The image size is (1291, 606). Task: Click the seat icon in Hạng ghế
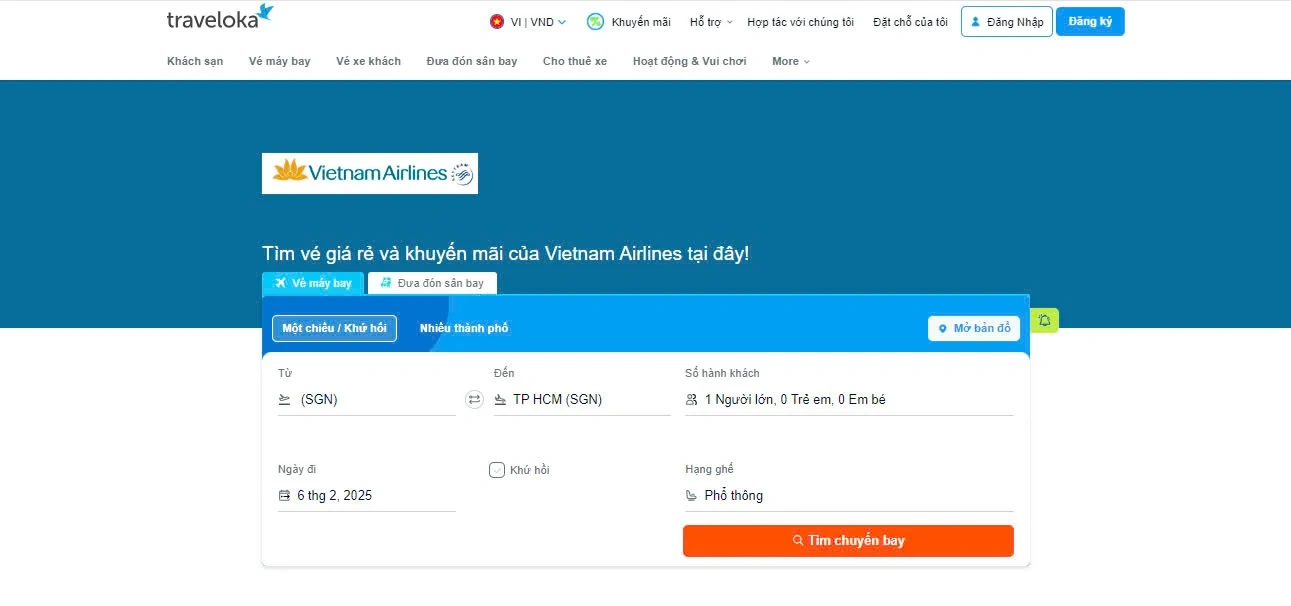pyautogui.click(x=691, y=496)
